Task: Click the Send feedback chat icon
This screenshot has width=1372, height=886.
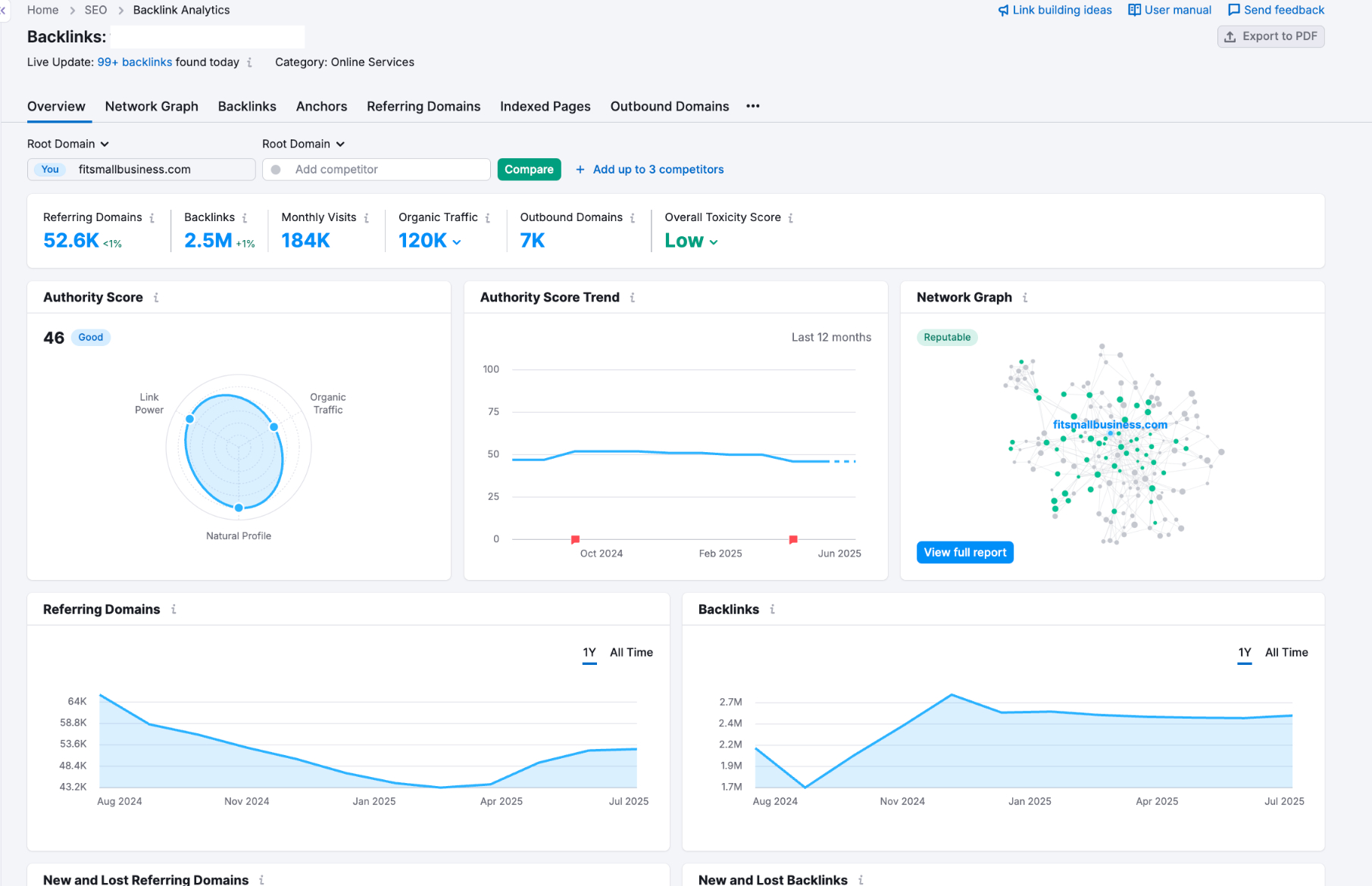Action: click(1234, 10)
